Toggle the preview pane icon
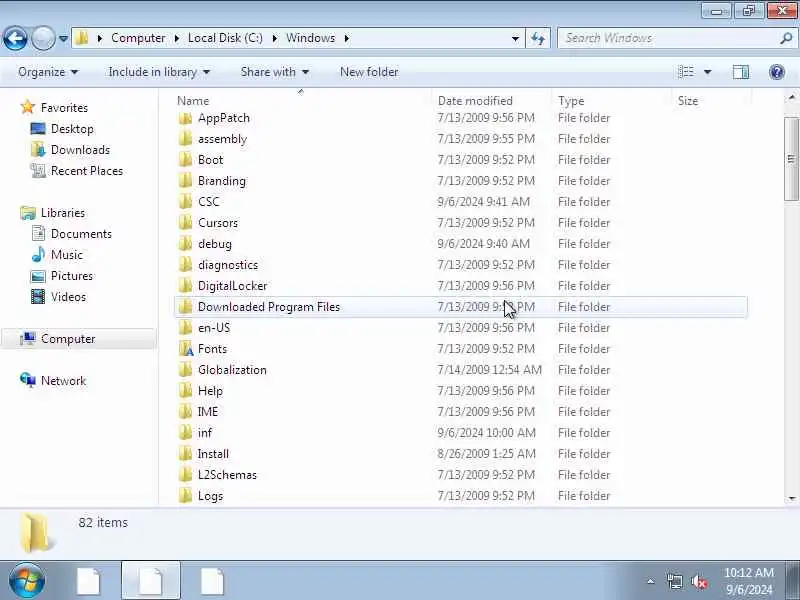Image resolution: width=800 pixels, height=600 pixels. (x=741, y=72)
